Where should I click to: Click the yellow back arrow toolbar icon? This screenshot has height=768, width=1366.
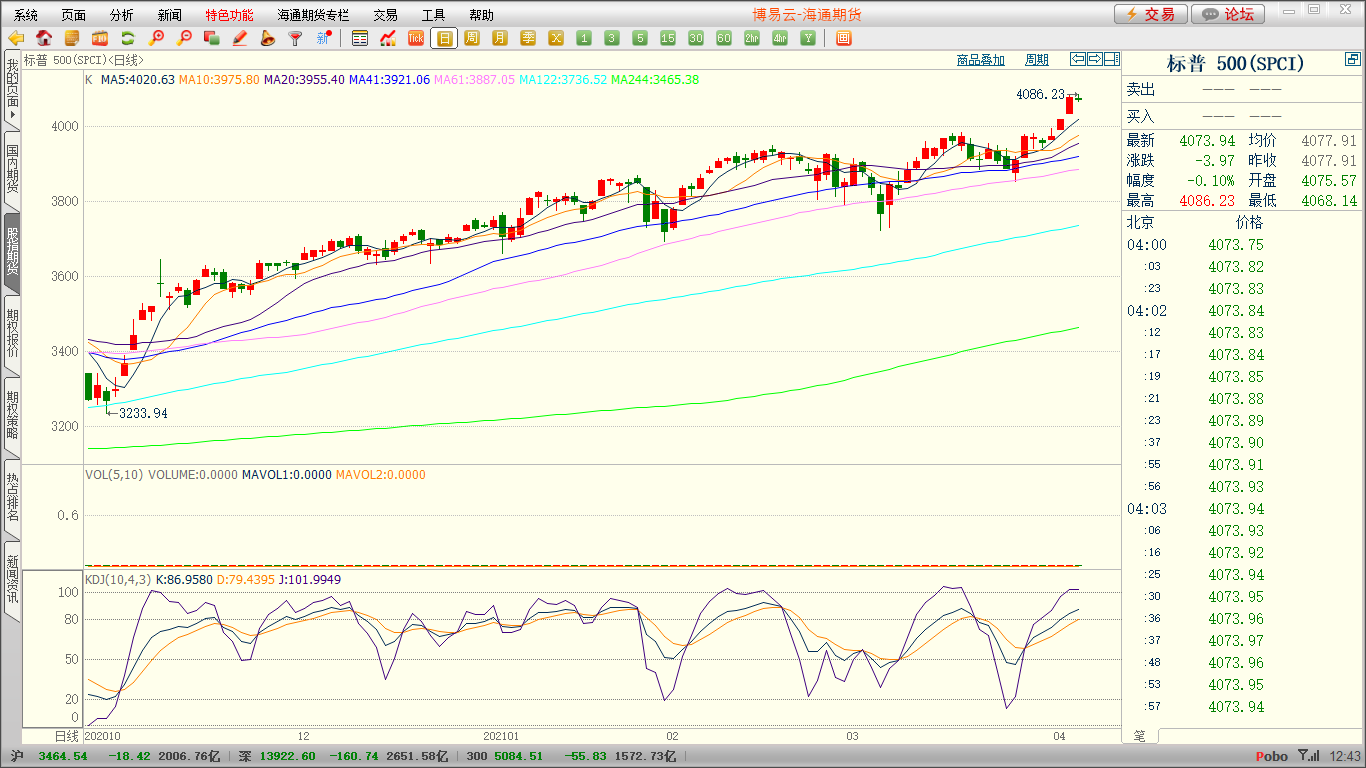coord(16,39)
